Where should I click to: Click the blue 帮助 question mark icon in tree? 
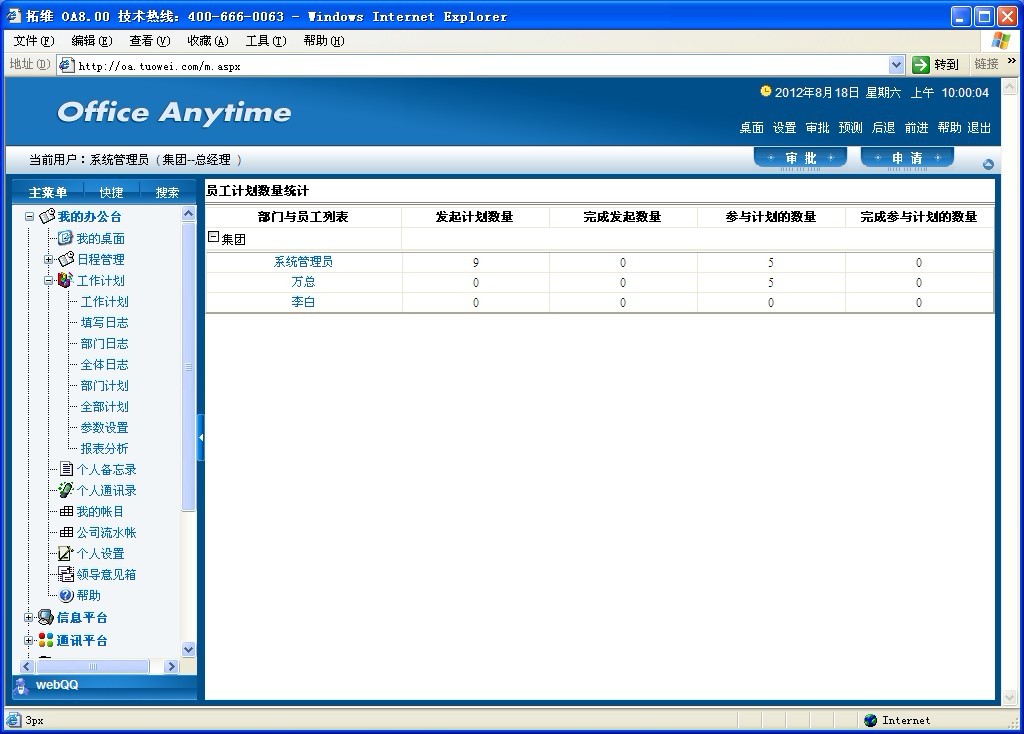point(66,595)
